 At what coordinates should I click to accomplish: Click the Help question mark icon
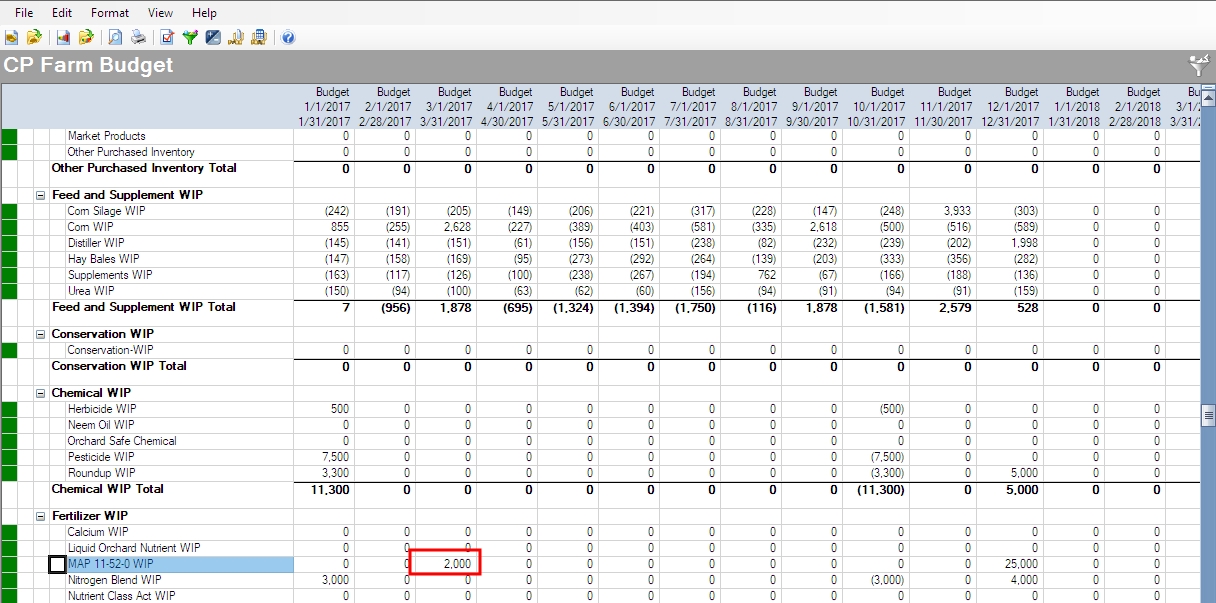[290, 37]
